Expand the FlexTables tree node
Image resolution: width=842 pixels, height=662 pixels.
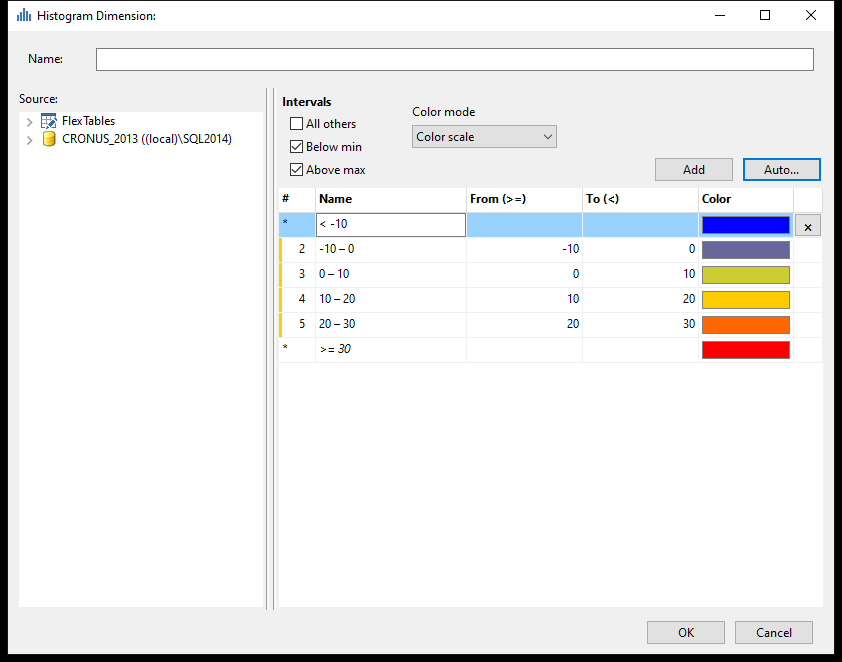pos(30,122)
